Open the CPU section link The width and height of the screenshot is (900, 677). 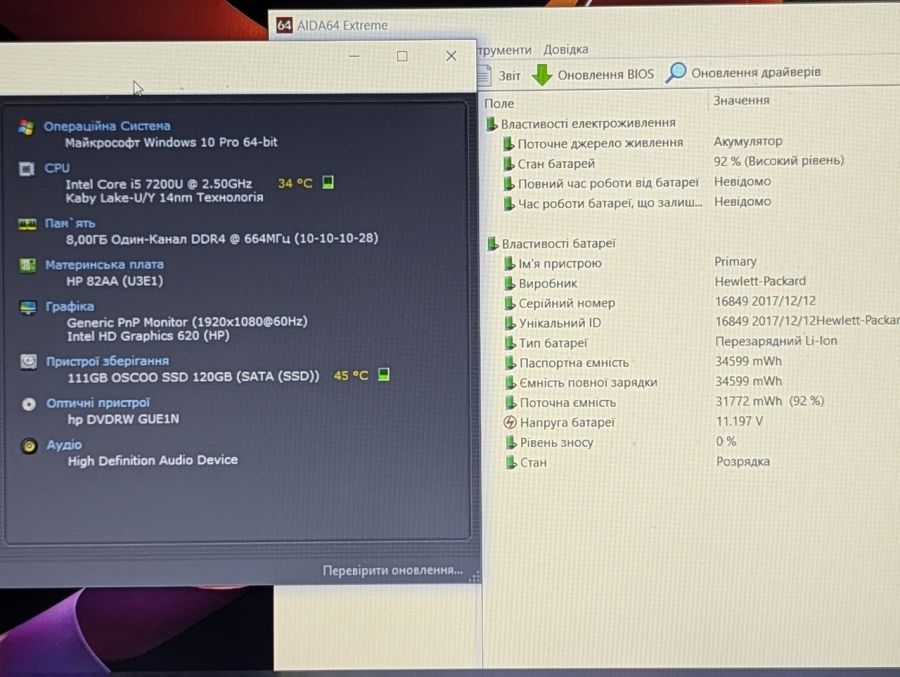click(57, 168)
